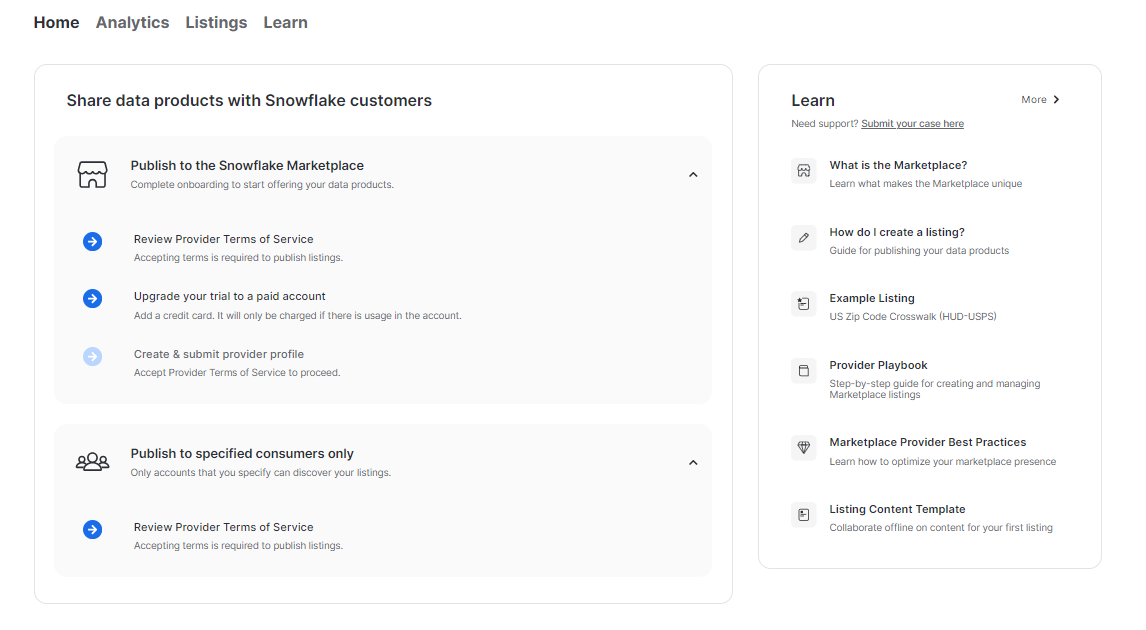
Task: Switch to the Analytics tab
Action: pos(132,22)
